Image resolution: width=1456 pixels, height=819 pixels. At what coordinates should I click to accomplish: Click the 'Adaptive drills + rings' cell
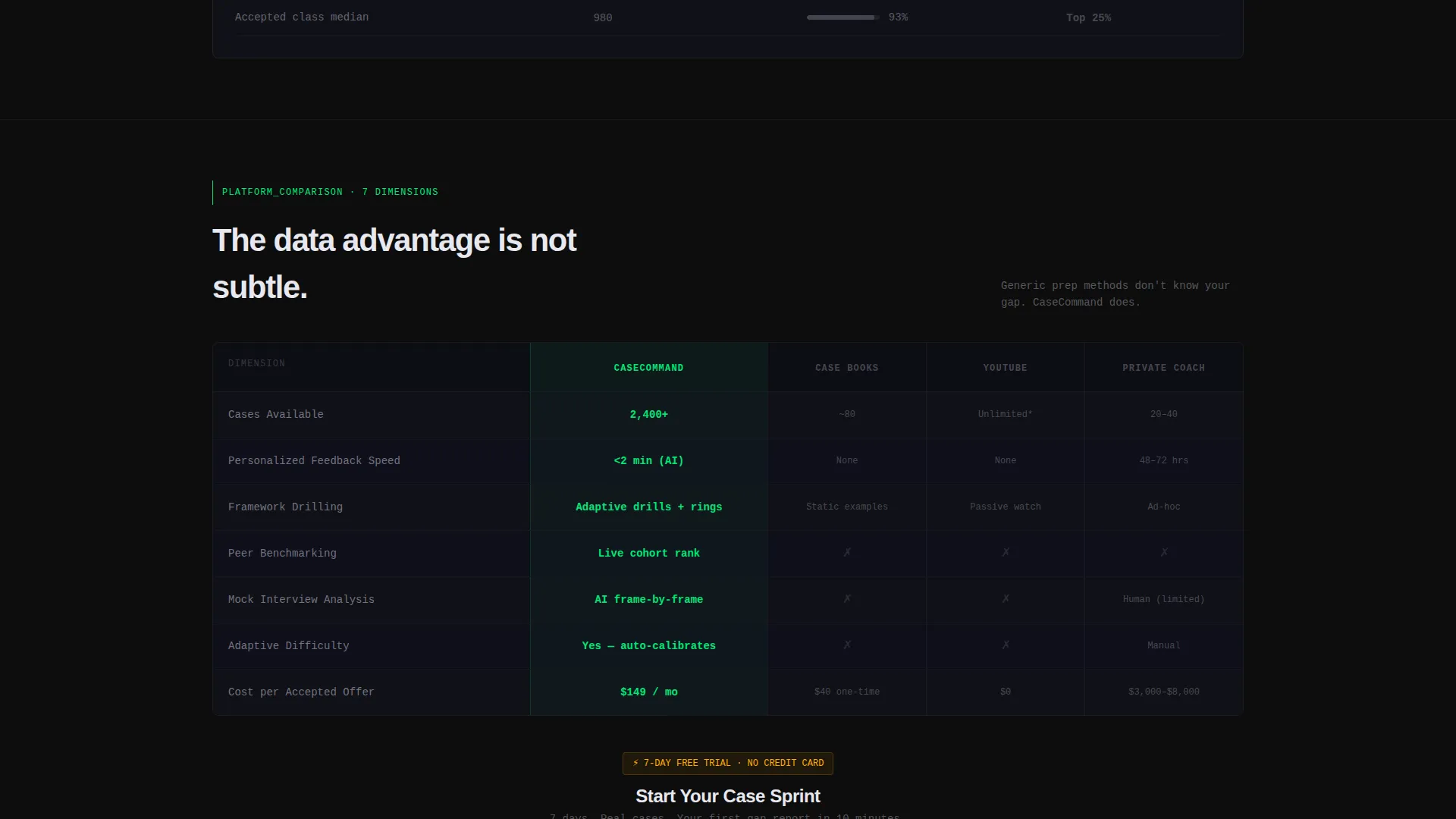tap(649, 507)
